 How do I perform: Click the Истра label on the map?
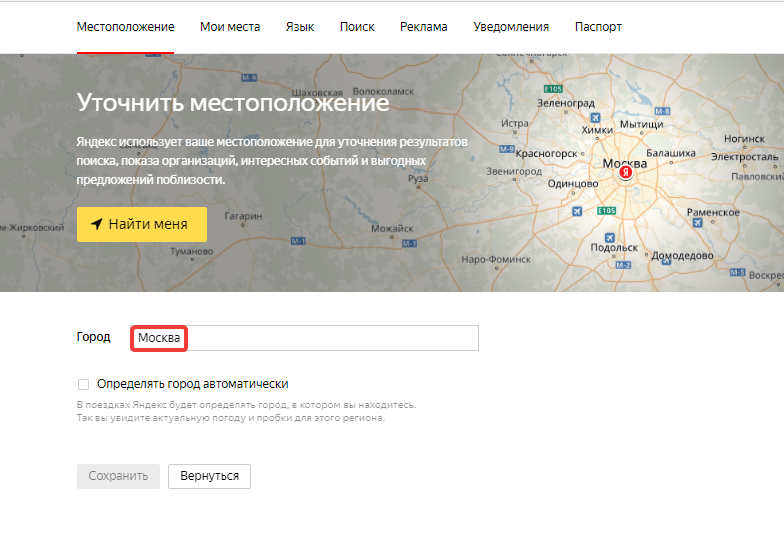click(514, 123)
